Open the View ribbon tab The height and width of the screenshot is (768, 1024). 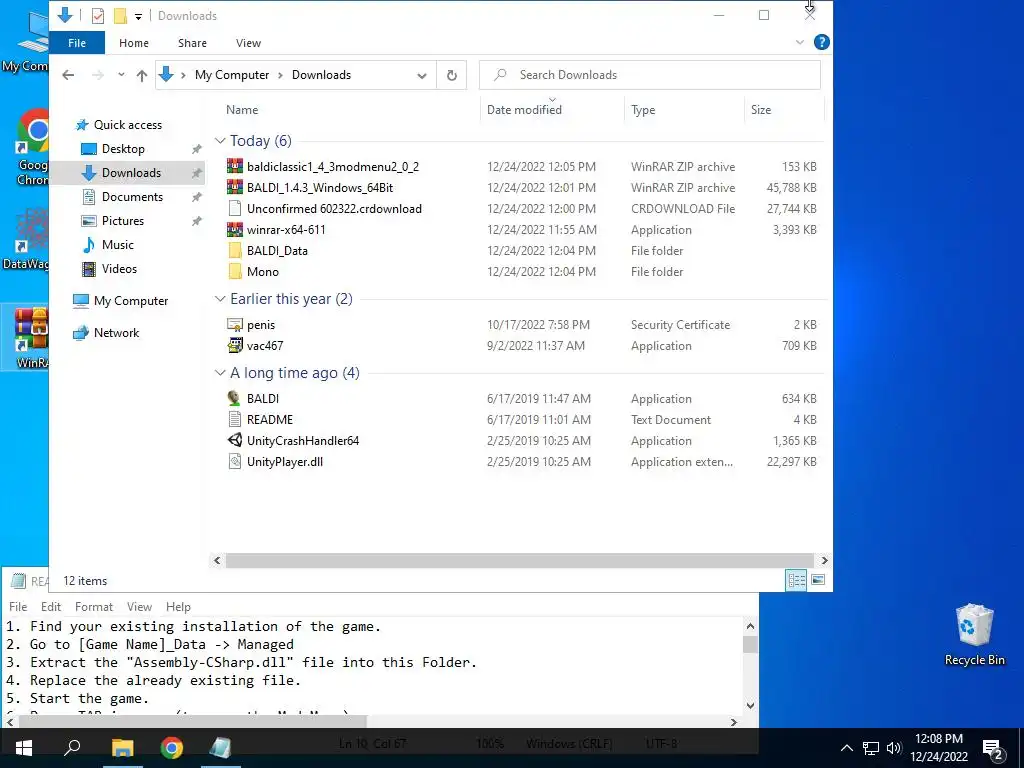[248, 43]
